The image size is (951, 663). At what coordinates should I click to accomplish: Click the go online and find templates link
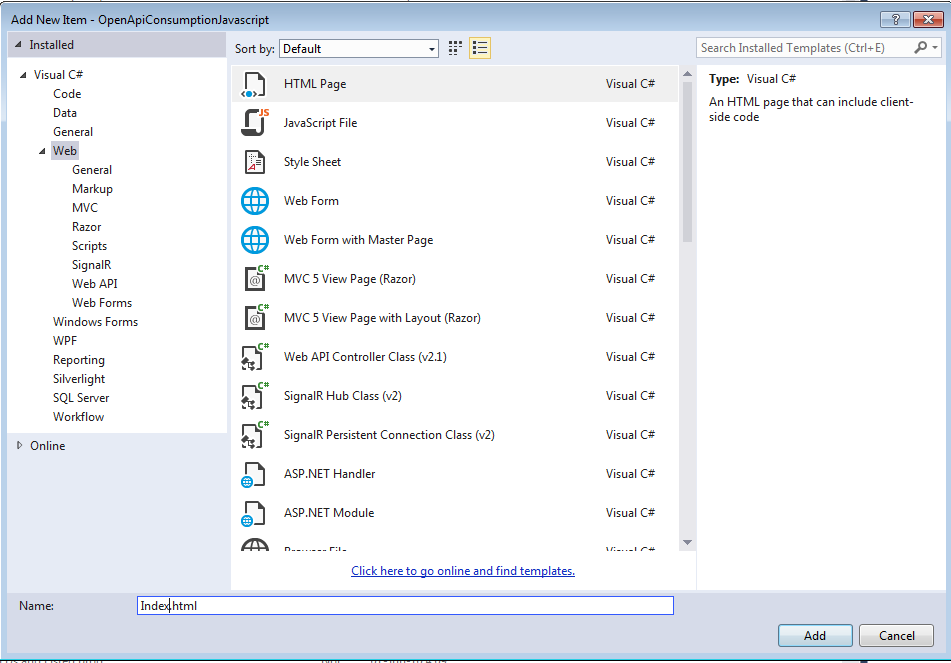[463, 571]
